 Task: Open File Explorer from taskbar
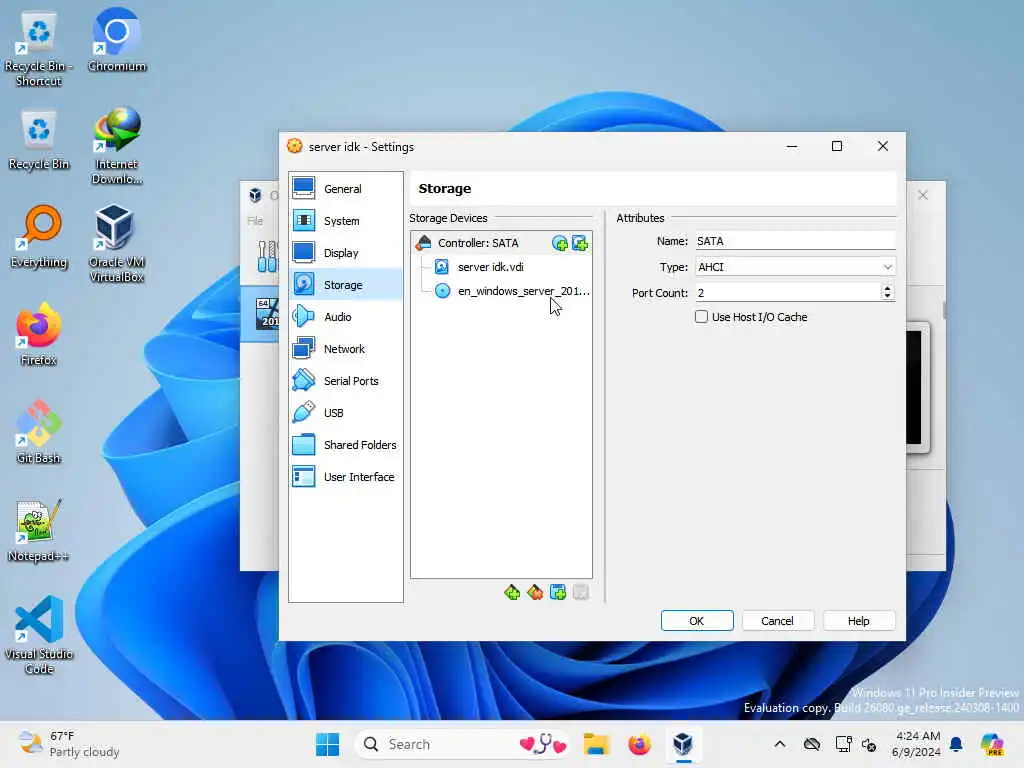click(596, 744)
